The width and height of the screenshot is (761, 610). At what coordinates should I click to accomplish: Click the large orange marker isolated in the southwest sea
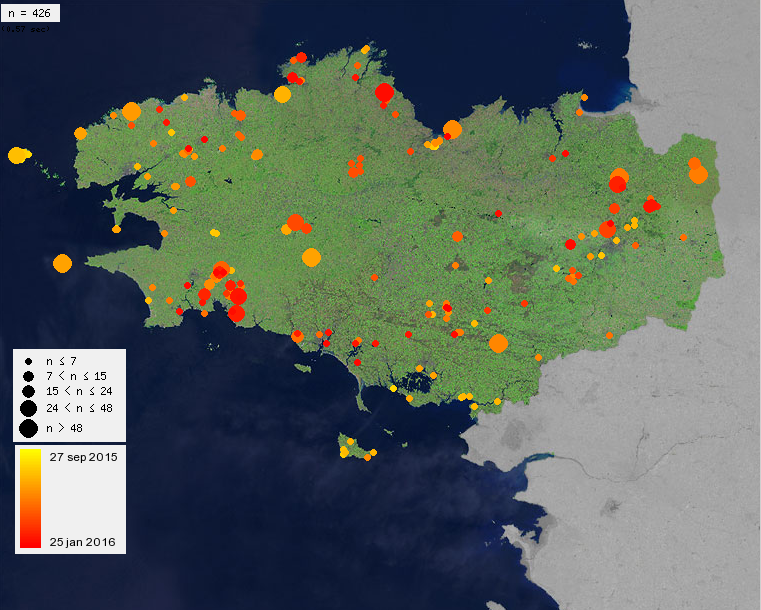click(62, 264)
